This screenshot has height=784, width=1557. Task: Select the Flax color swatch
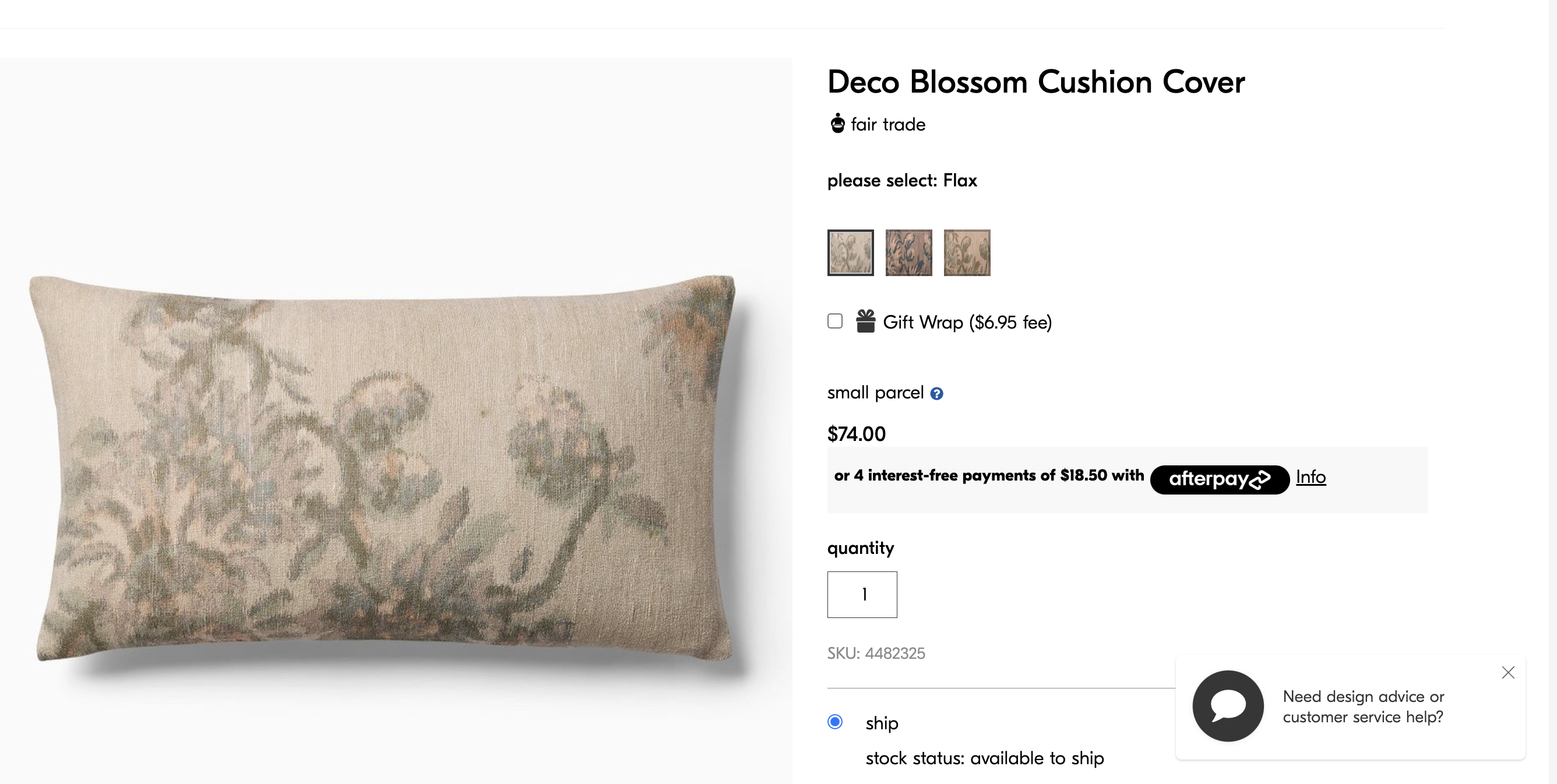point(850,252)
